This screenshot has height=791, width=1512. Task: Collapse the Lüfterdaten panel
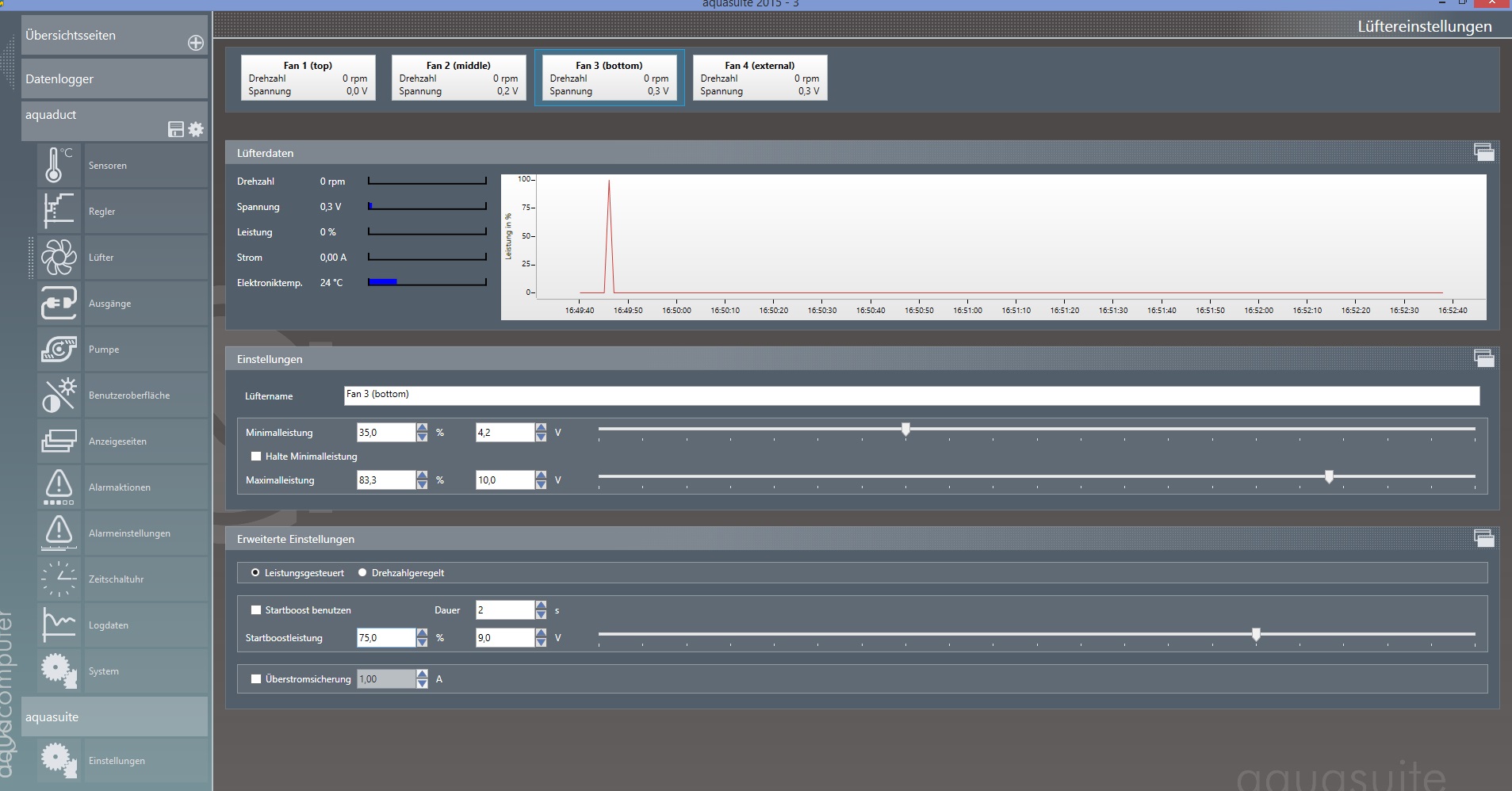tap(1483, 153)
